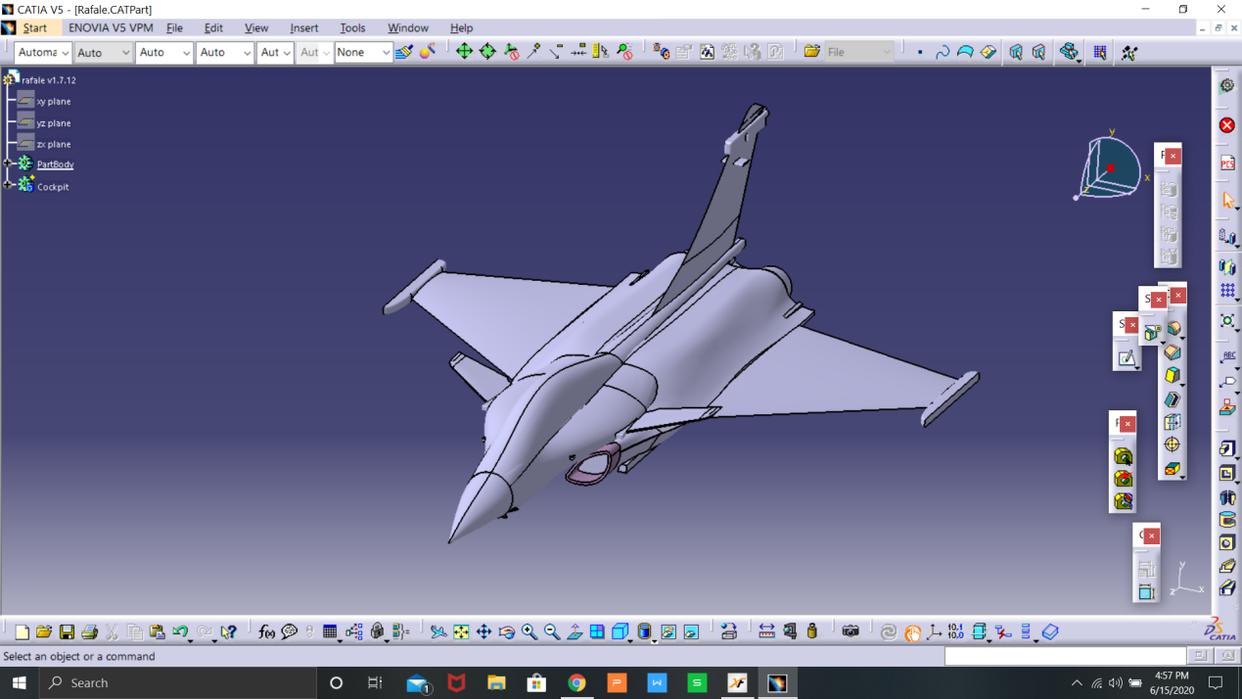Open the Insert menu
This screenshot has height=699, width=1242.
[x=303, y=28]
